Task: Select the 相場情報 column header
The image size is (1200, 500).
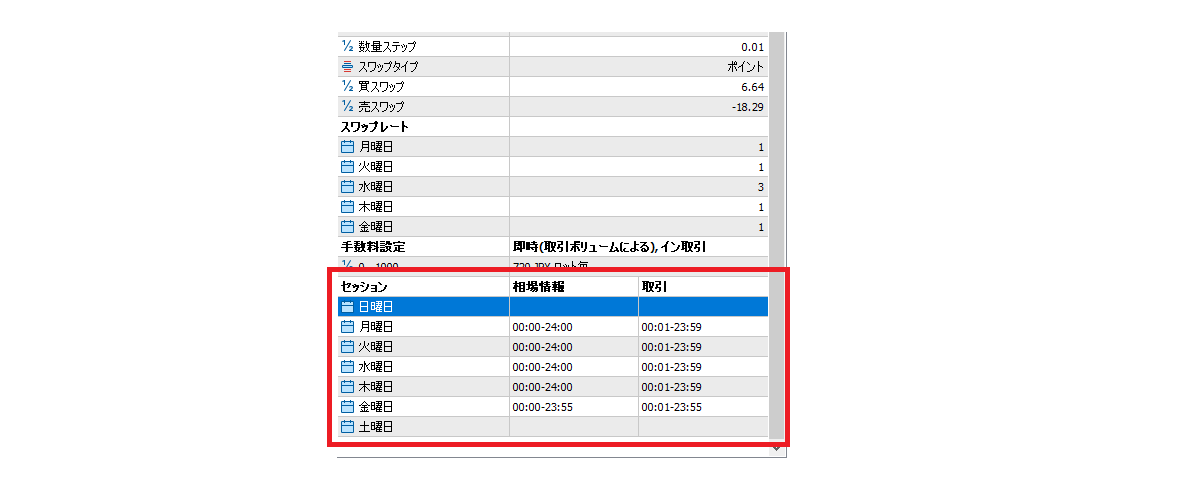Action: point(538,286)
